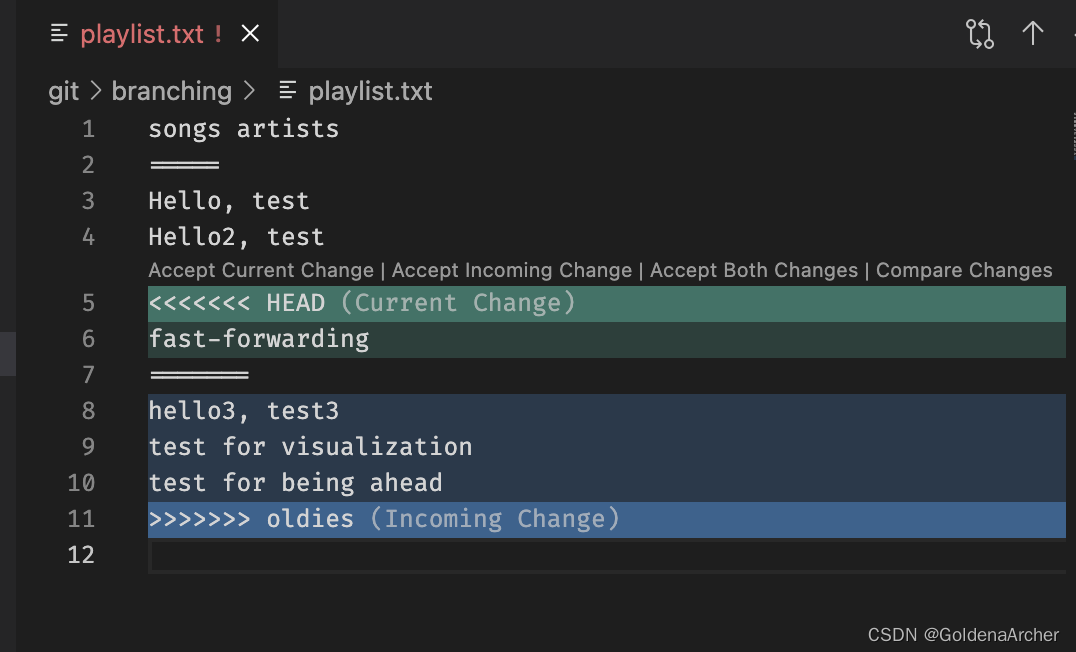The width and height of the screenshot is (1076, 652).
Task: Open the playlist.txt breadcrumb dropdown
Action: pos(370,91)
